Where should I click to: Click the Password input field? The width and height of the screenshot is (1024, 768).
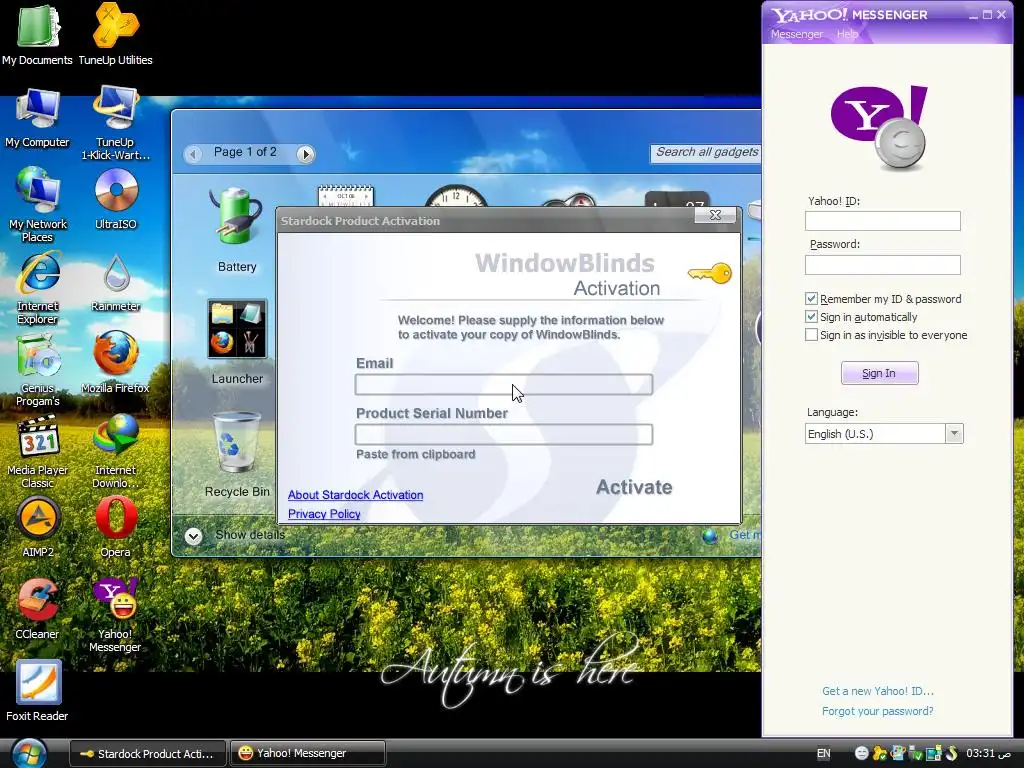click(882, 264)
